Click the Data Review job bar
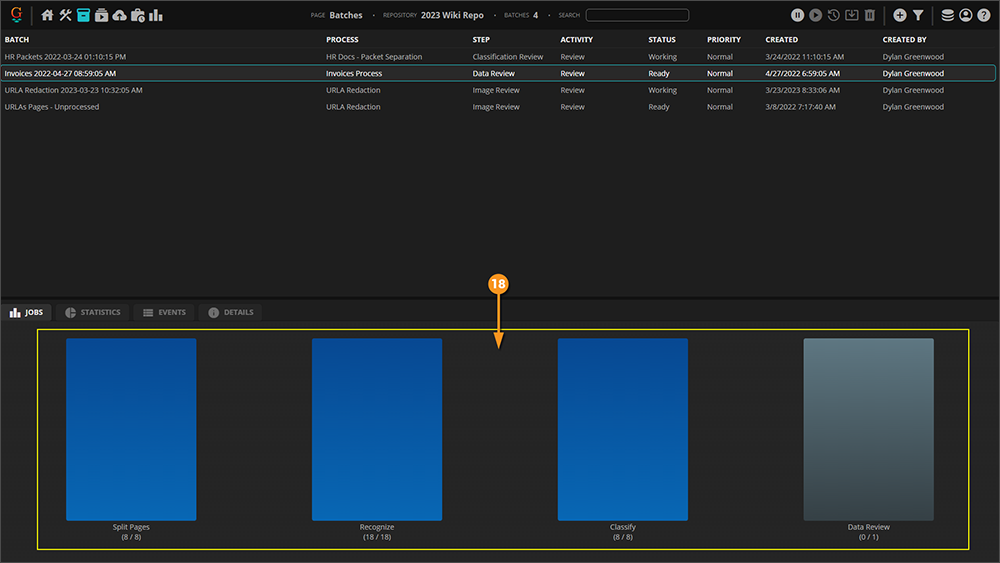Viewport: 1000px width, 563px height. 868,429
